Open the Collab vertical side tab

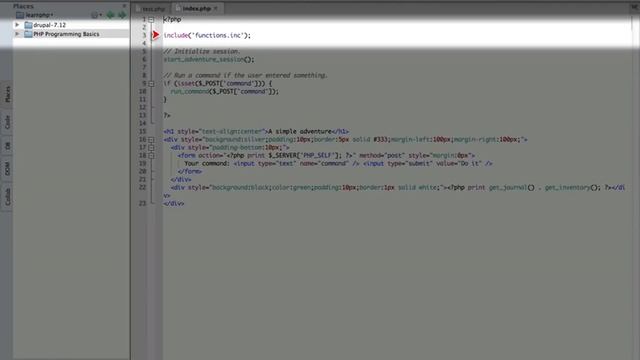click(7, 197)
